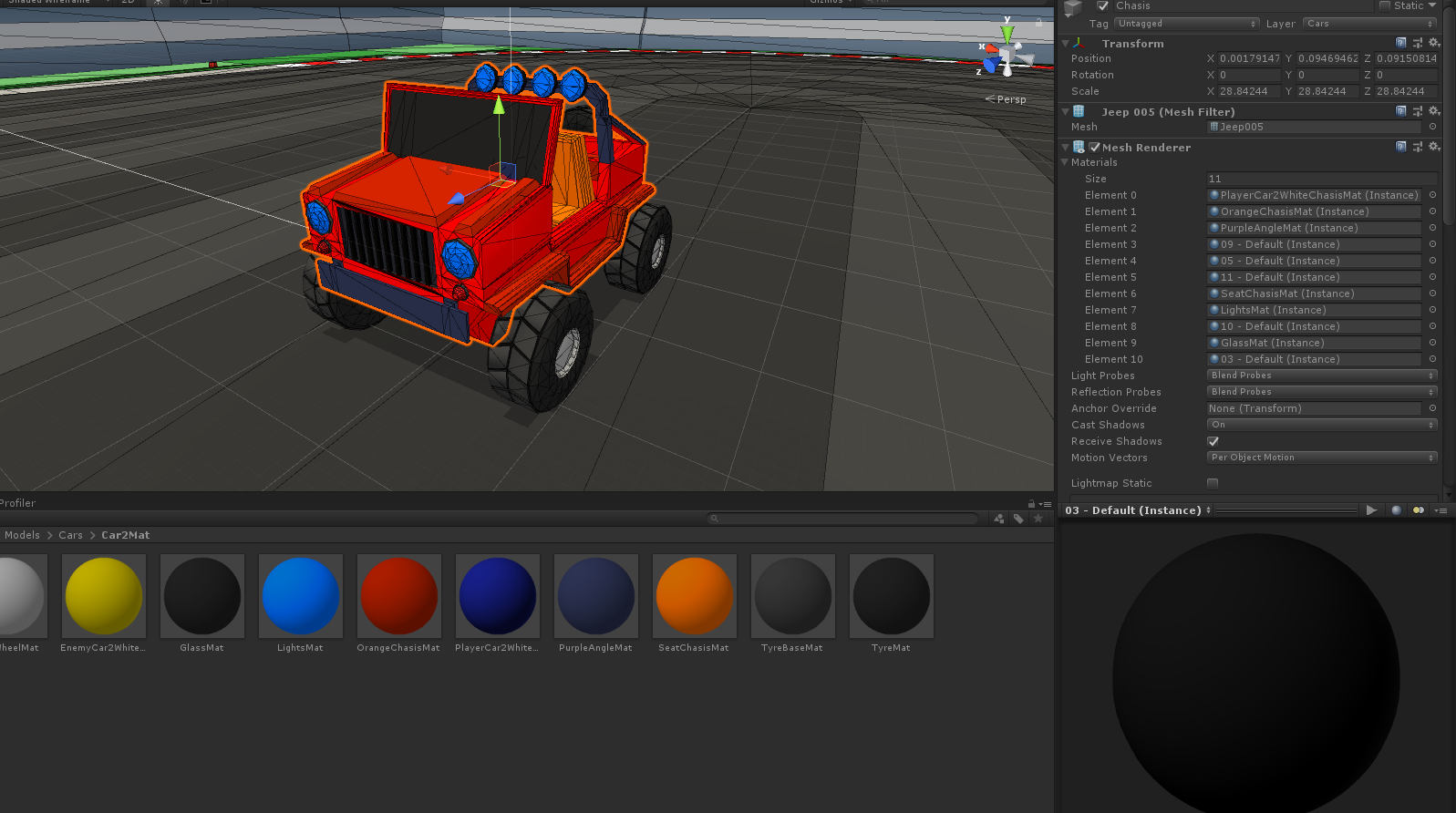Click the object picker for Element 2
Screen dimensions: 1456x813
pyautogui.click(x=1432, y=228)
